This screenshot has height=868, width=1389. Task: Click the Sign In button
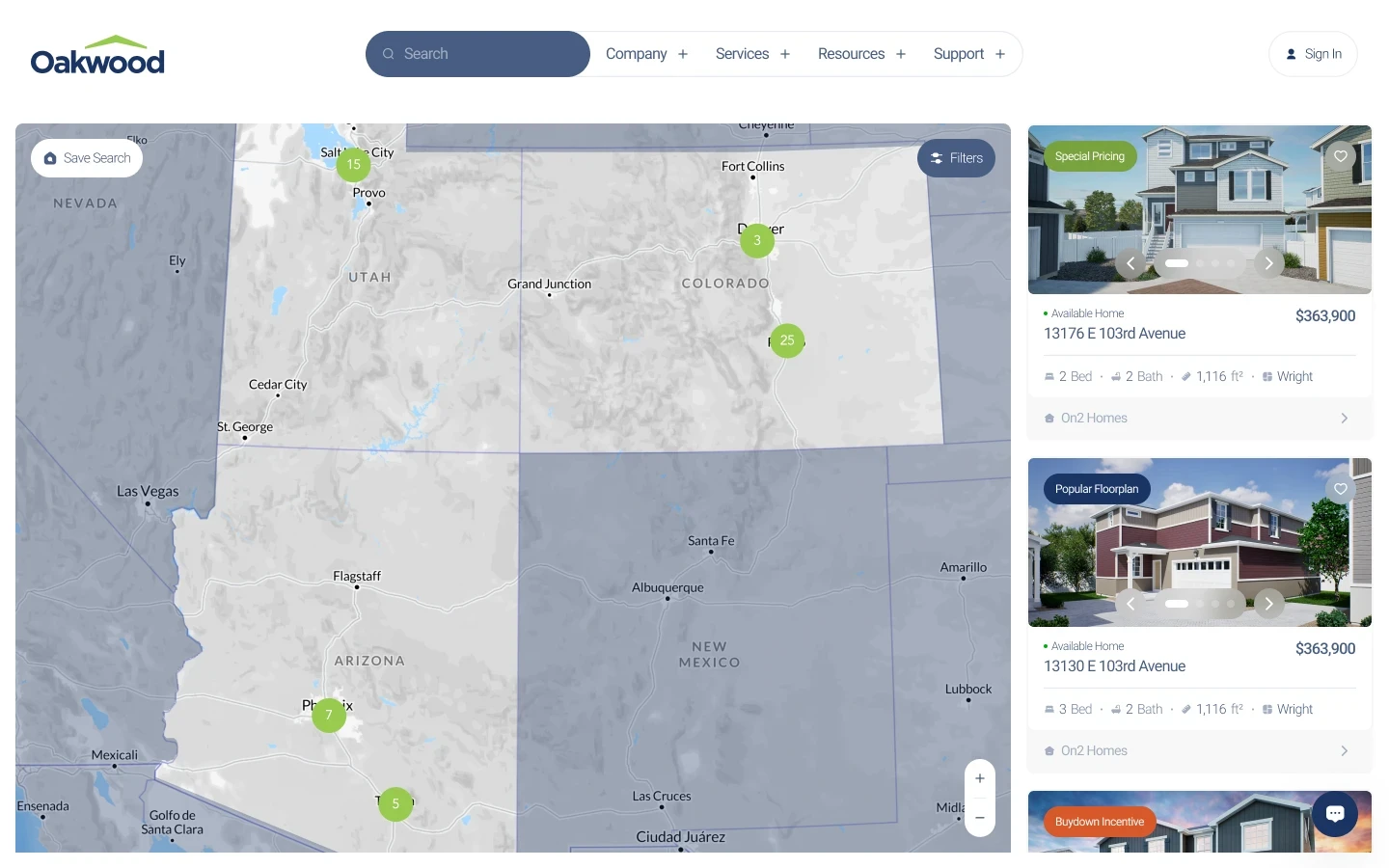click(x=1313, y=54)
